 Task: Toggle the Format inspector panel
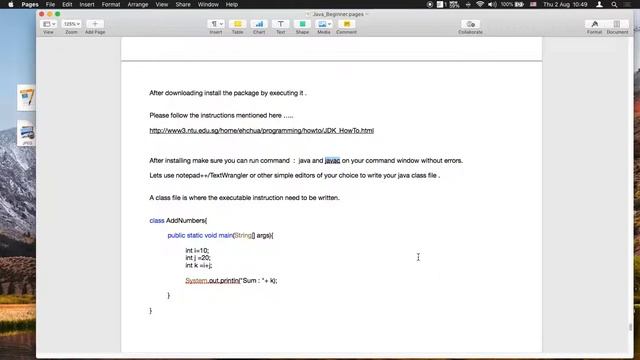coord(594,24)
